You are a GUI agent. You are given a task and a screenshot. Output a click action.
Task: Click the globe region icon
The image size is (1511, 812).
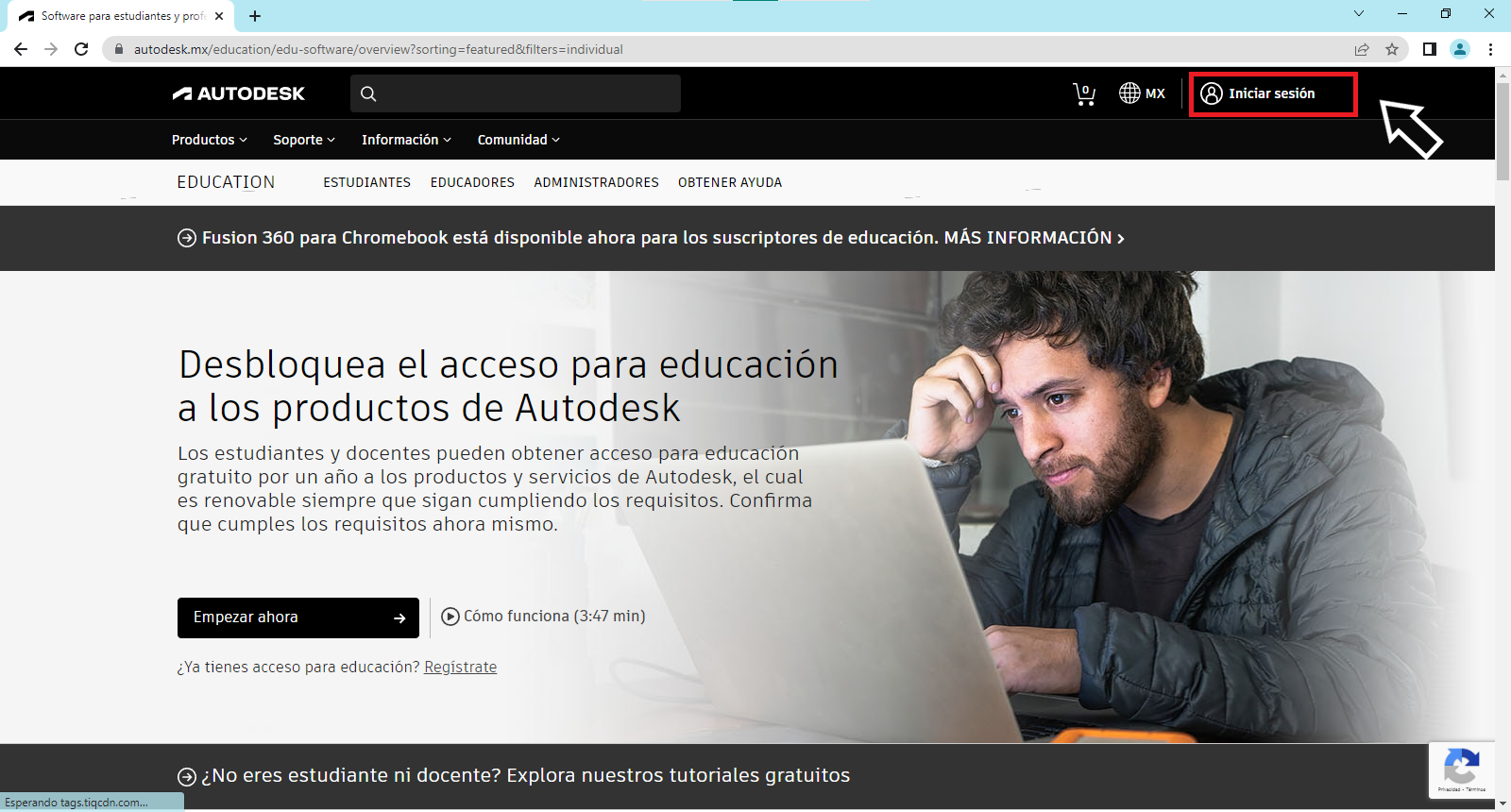(x=1129, y=93)
